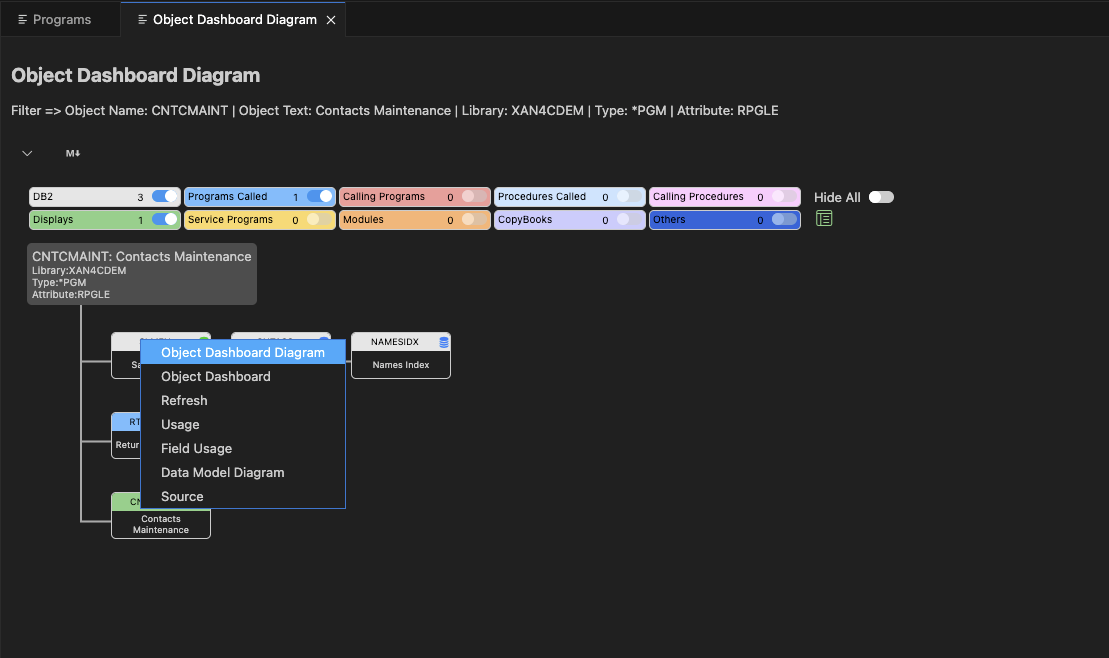1109x658 pixels.
Task: Click the database icon on NAMESIDX node
Action: [444, 342]
